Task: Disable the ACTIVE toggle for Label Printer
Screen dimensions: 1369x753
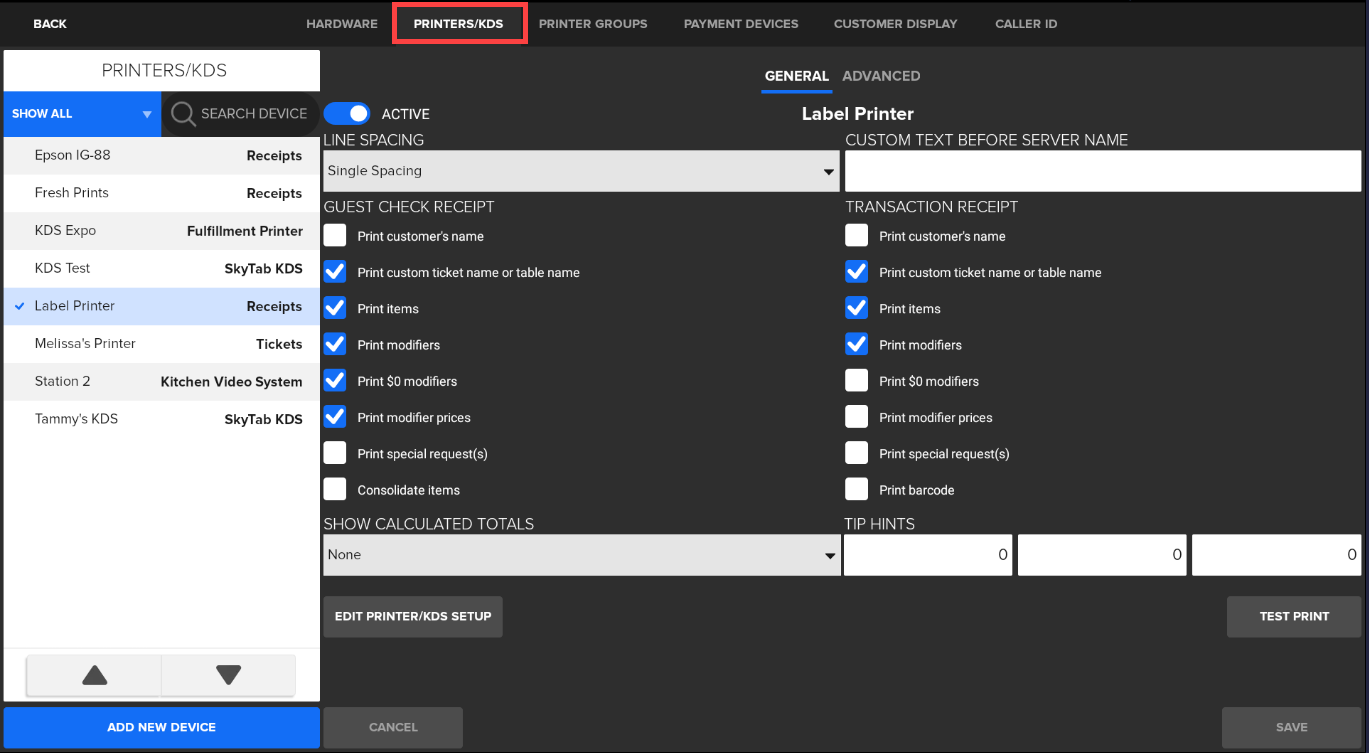Action: pyautogui.click(x=347, y=113)
